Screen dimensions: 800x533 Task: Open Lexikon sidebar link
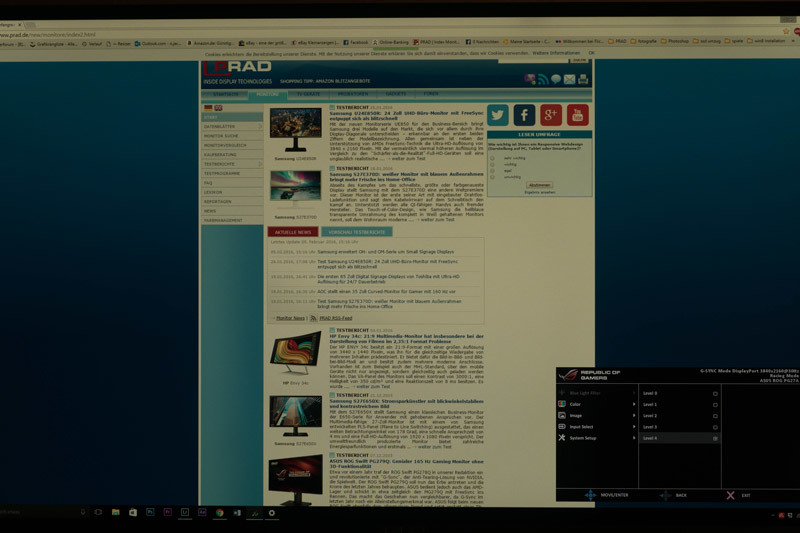[x=232, y=192]
